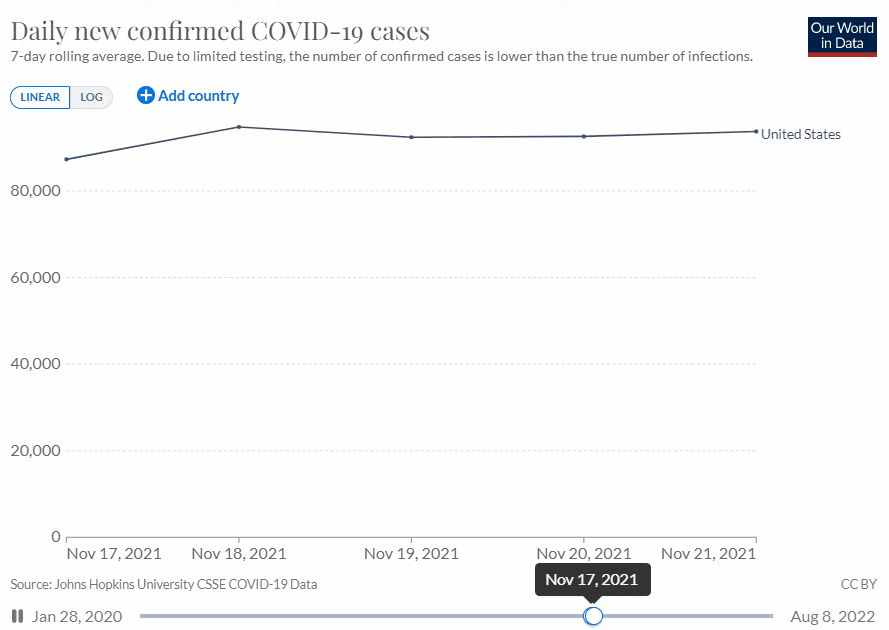
Task: Click the CC BY license link
Action: coord(859,584)
